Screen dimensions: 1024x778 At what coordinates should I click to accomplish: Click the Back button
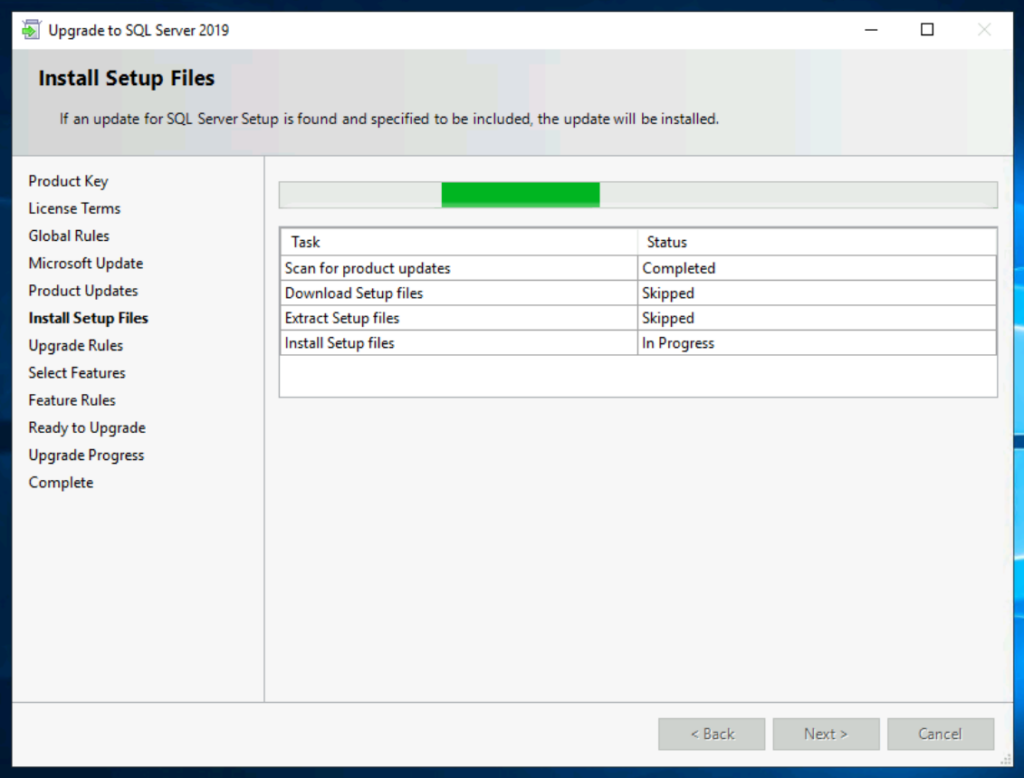tap(712, 734)
